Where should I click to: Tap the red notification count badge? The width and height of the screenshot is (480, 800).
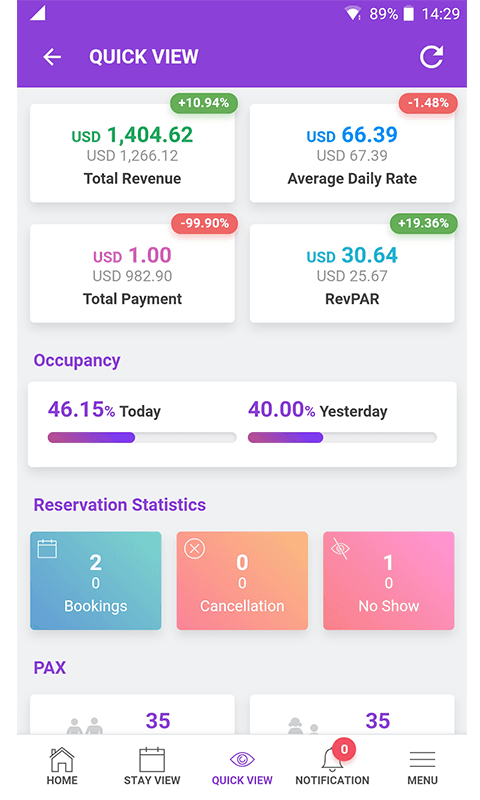coord(344,749)
